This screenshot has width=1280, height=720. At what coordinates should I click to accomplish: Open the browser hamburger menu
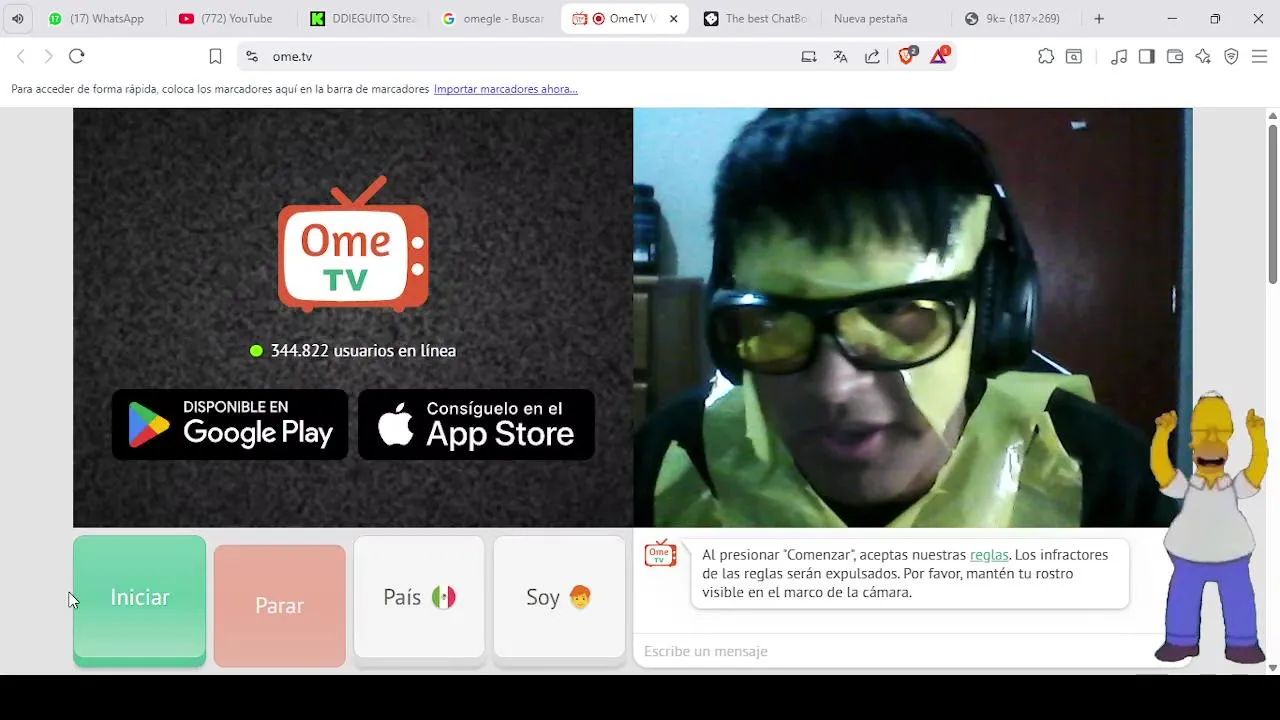click(1260, 57)
